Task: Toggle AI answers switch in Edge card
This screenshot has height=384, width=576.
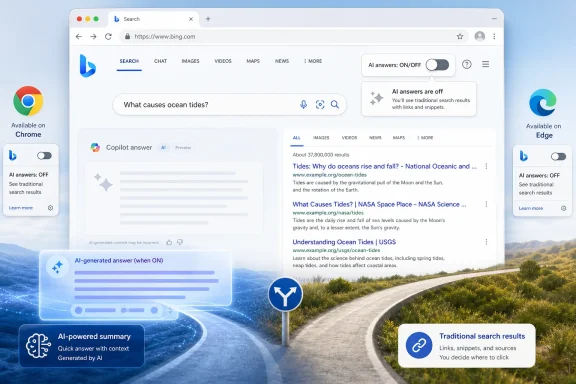Action: (558, 157)
